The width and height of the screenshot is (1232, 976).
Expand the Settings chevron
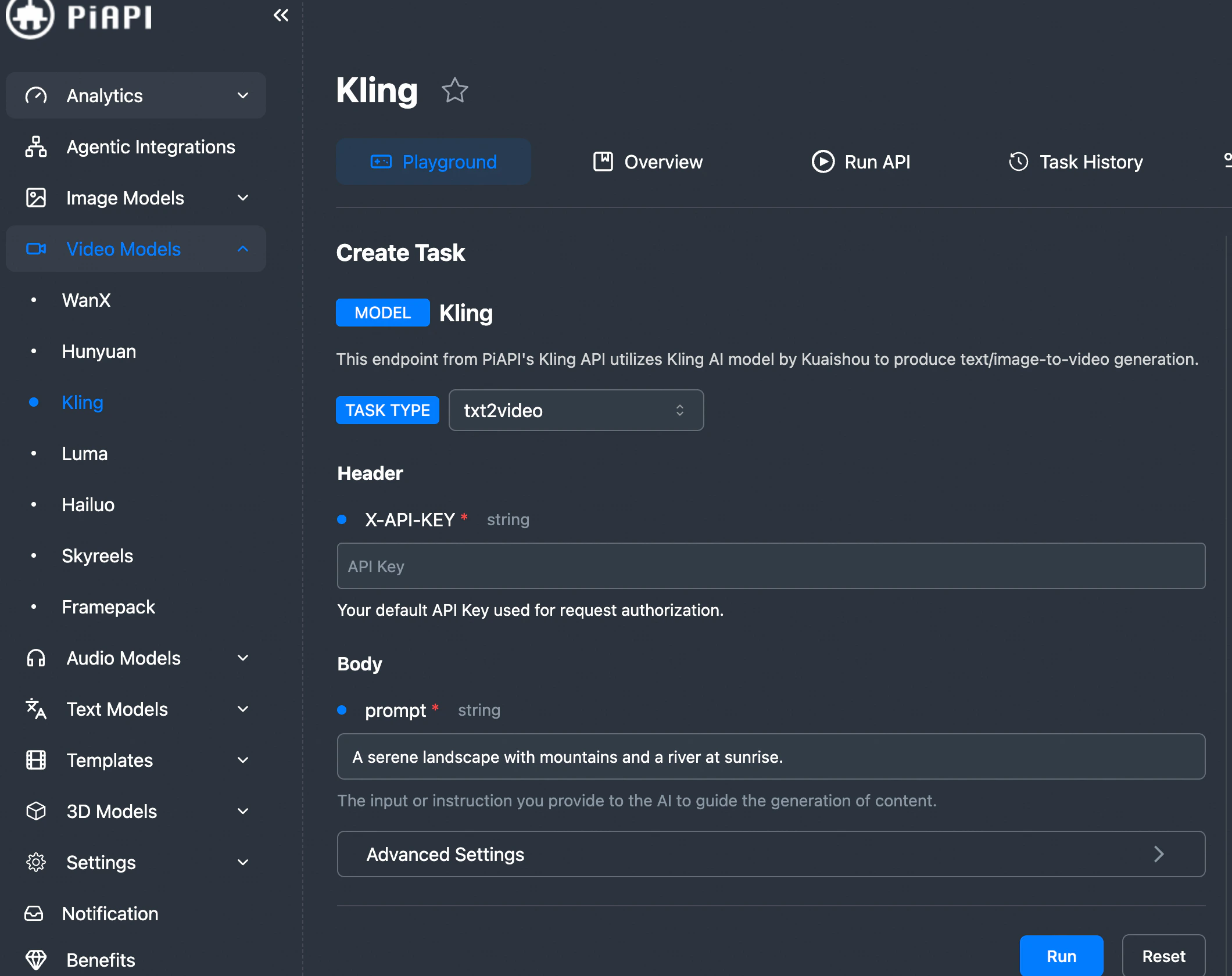[x=243, y=862]
